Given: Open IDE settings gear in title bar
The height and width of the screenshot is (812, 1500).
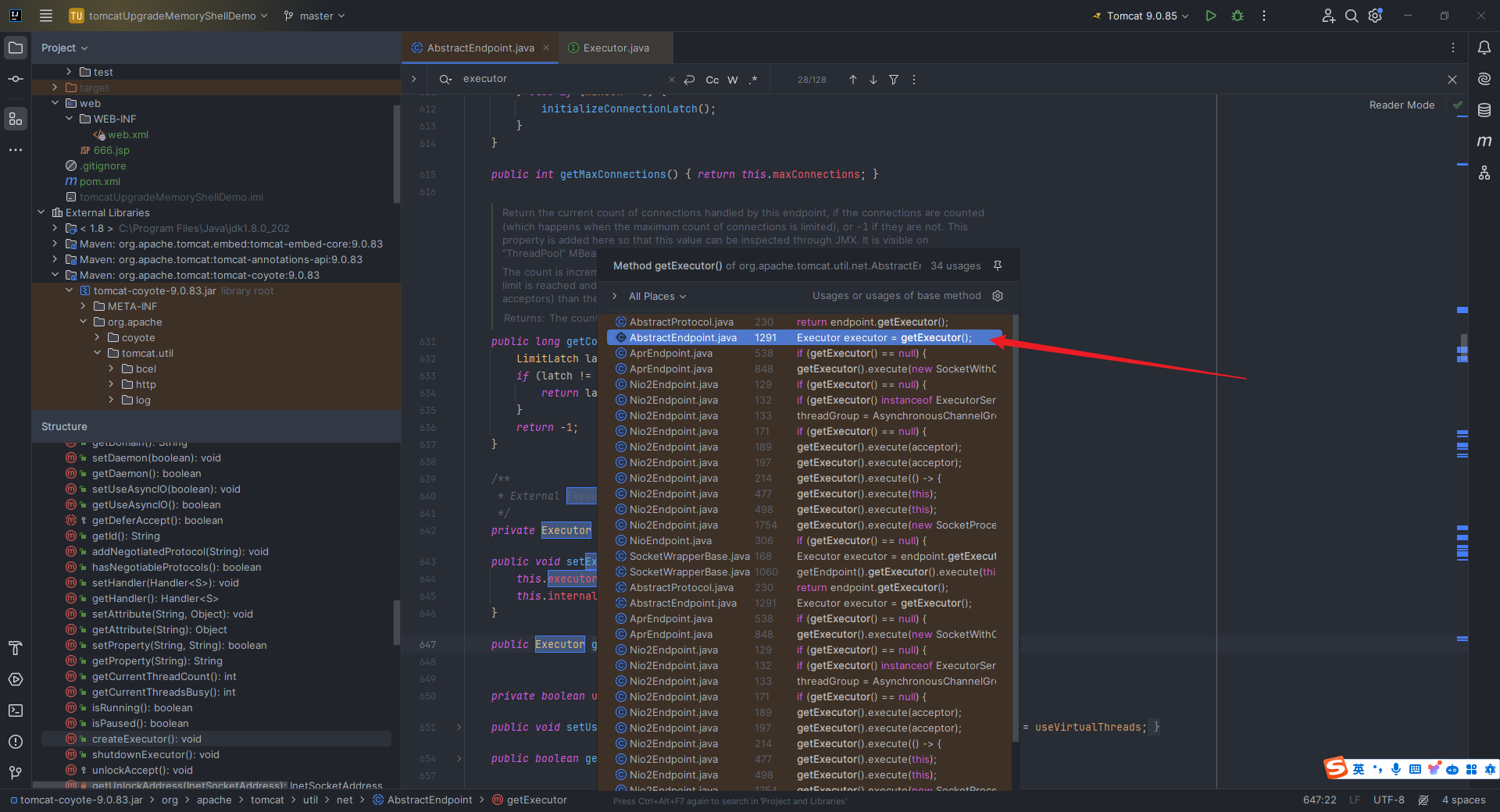Looking at the screenshot, I should [1376, 16].
